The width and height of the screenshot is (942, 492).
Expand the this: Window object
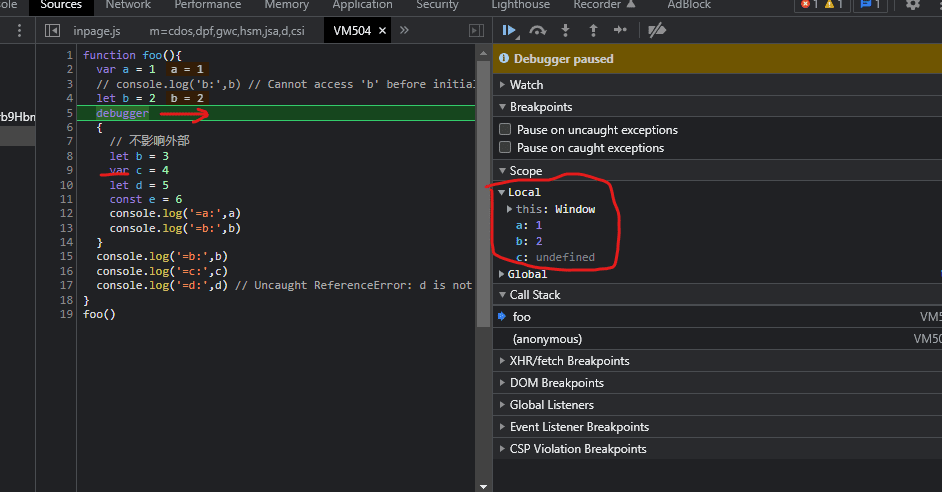click(x=510, y=209)
